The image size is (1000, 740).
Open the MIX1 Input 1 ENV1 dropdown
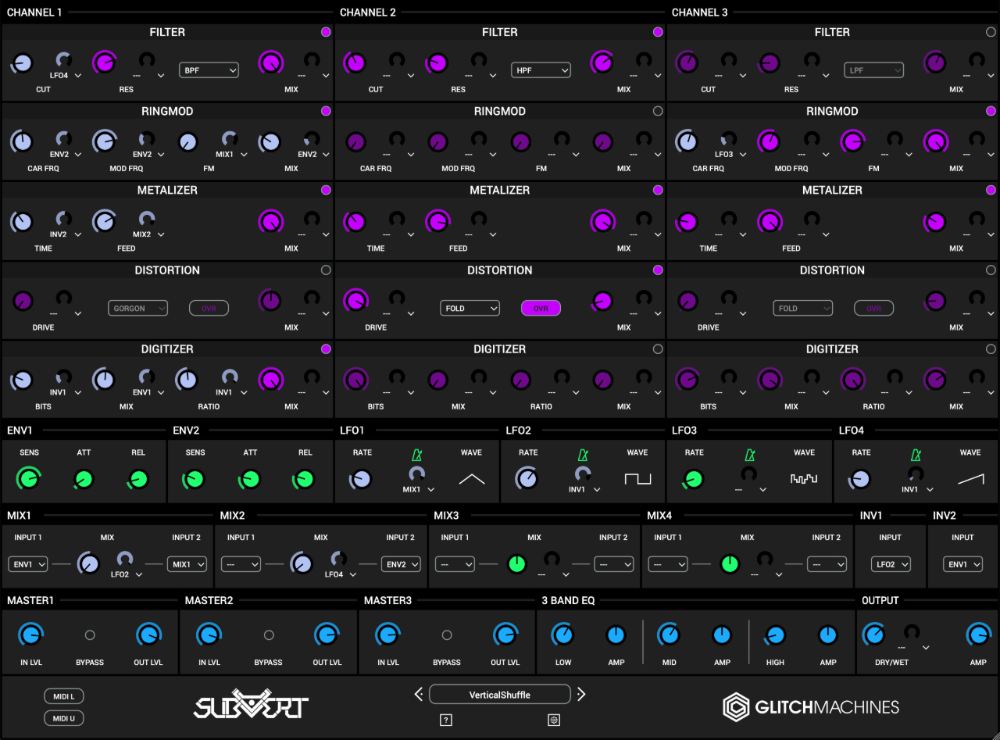click(x=28, y=564)
